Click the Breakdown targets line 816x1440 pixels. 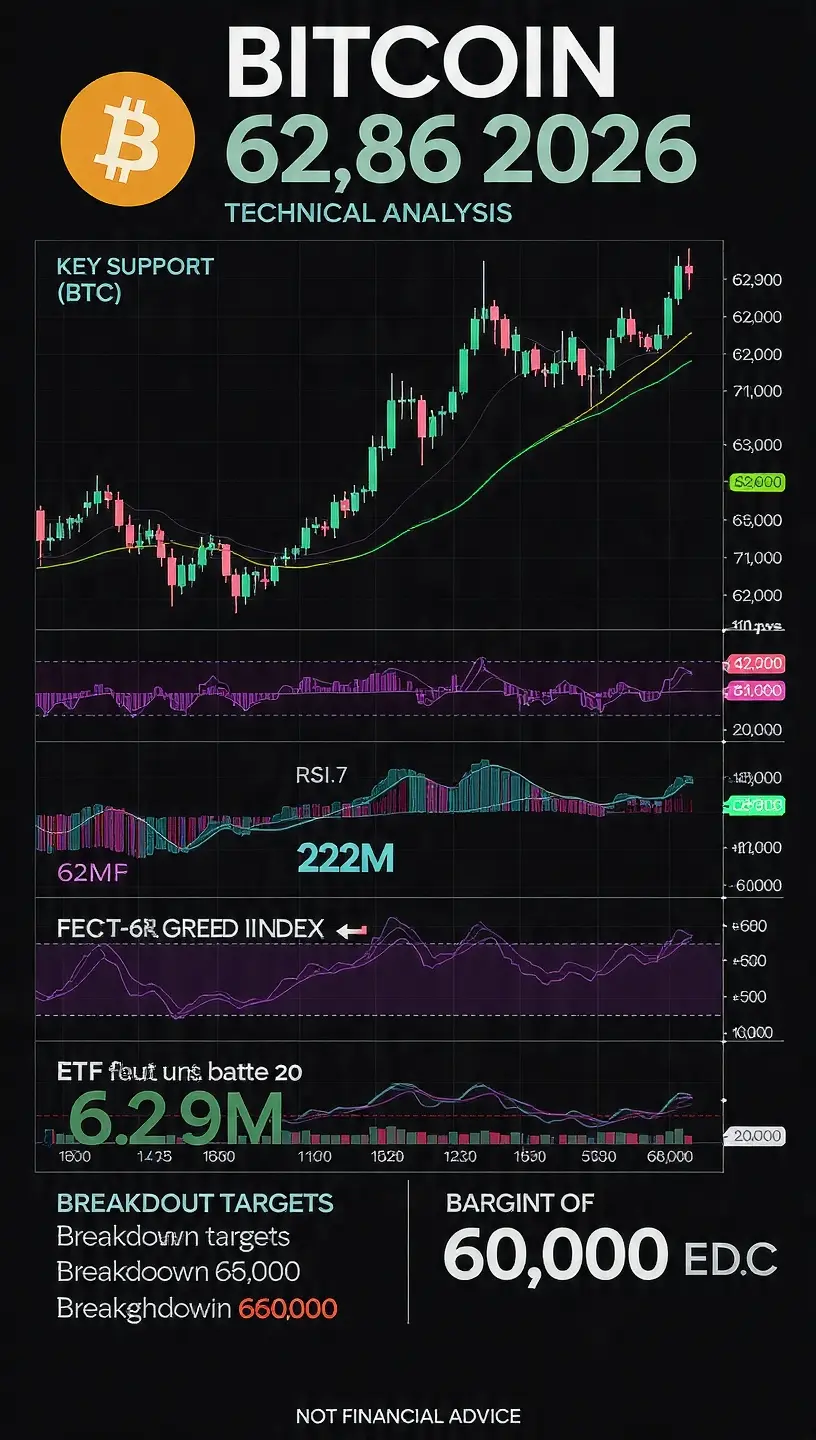[x=173, y=1236]
